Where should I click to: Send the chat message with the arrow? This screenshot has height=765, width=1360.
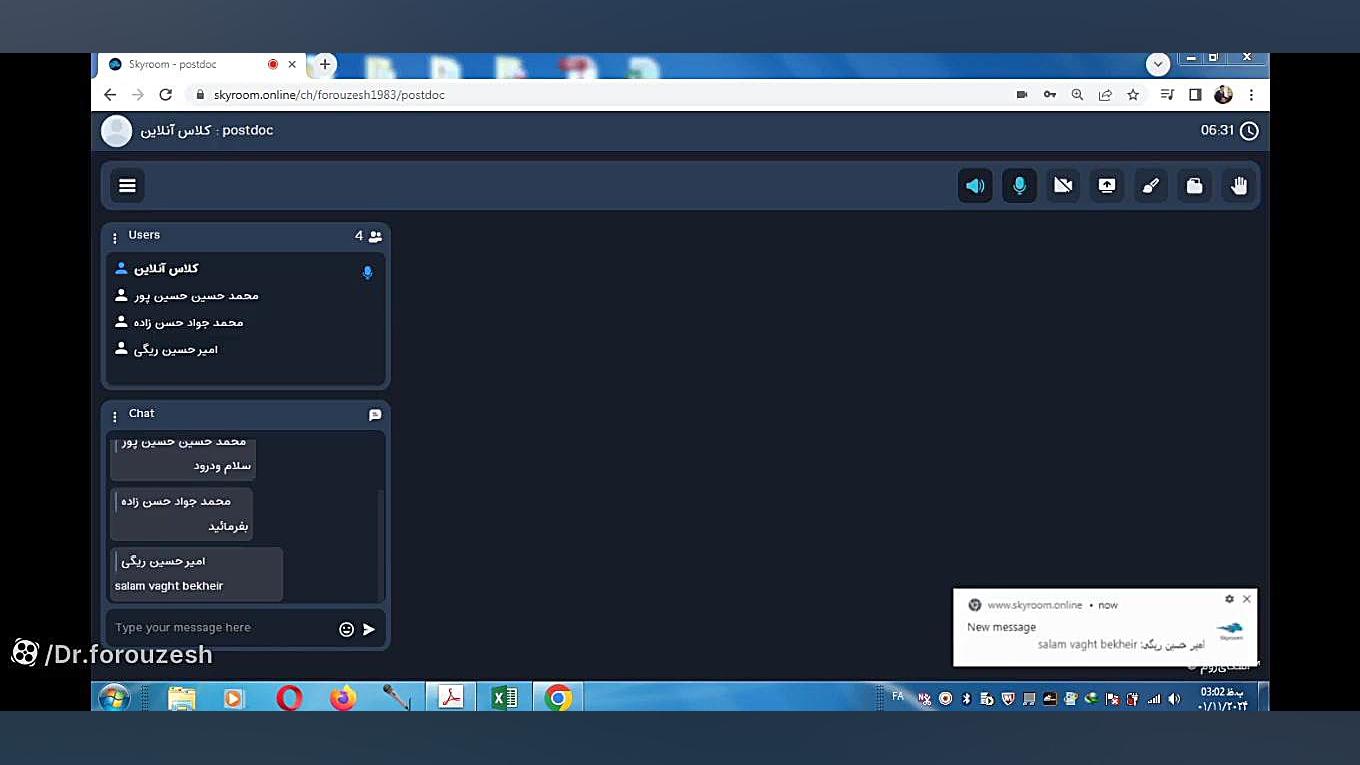(x=369, y=629)
